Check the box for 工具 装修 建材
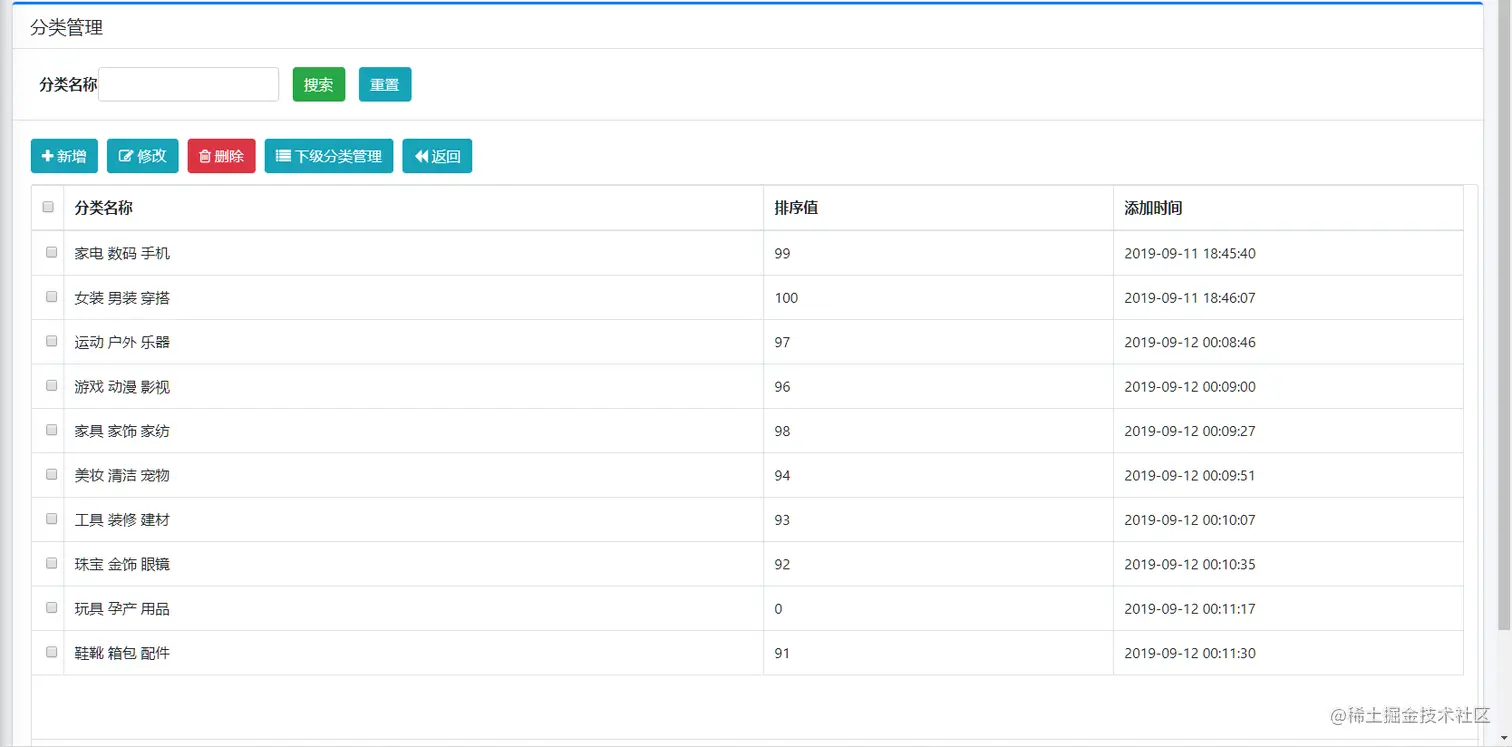This screenshot has height=747, width=1512. pyautogui.click(x=52, y=518)
